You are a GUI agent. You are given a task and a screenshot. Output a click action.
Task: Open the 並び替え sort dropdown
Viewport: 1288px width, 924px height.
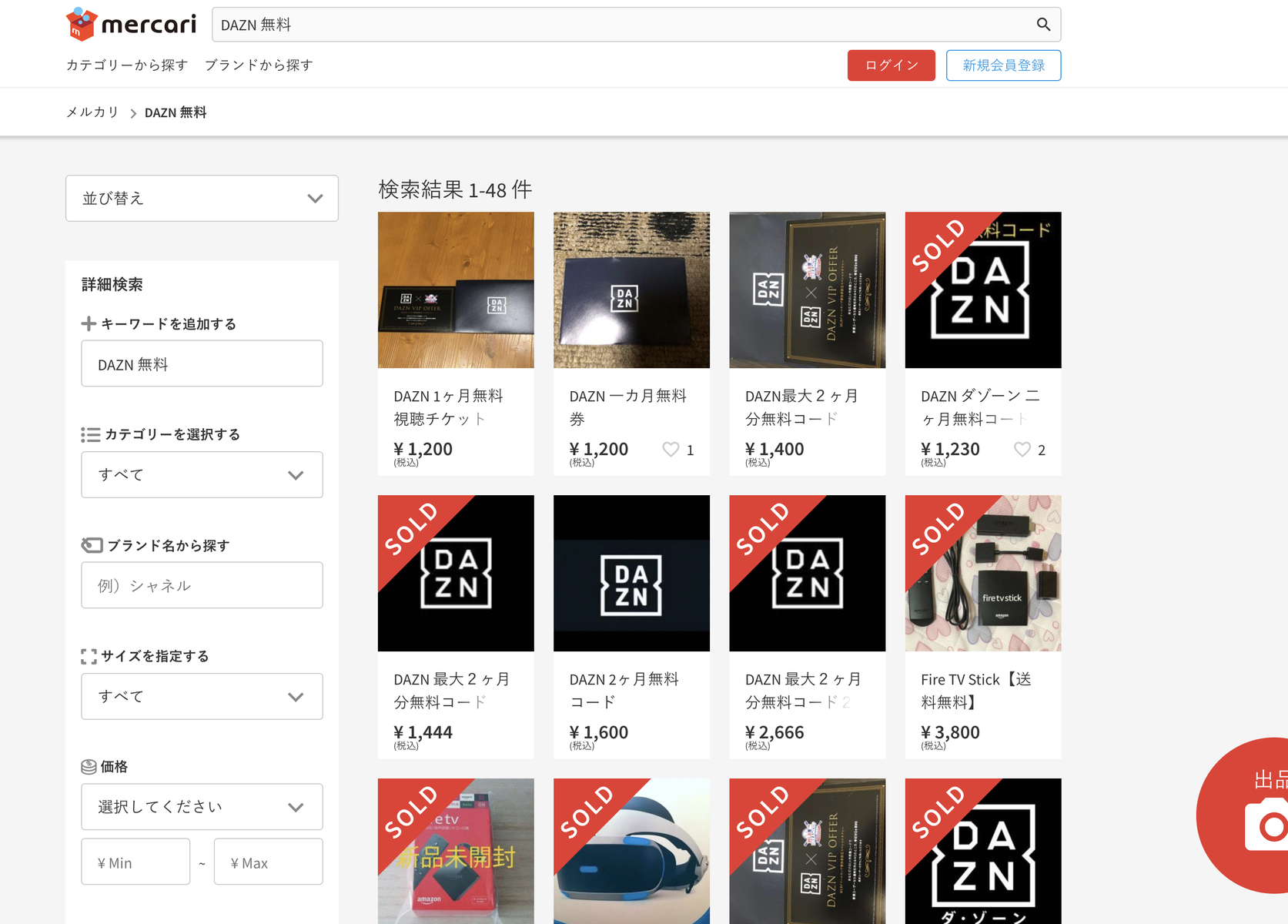pyautogui.click(x=202, y=198)
